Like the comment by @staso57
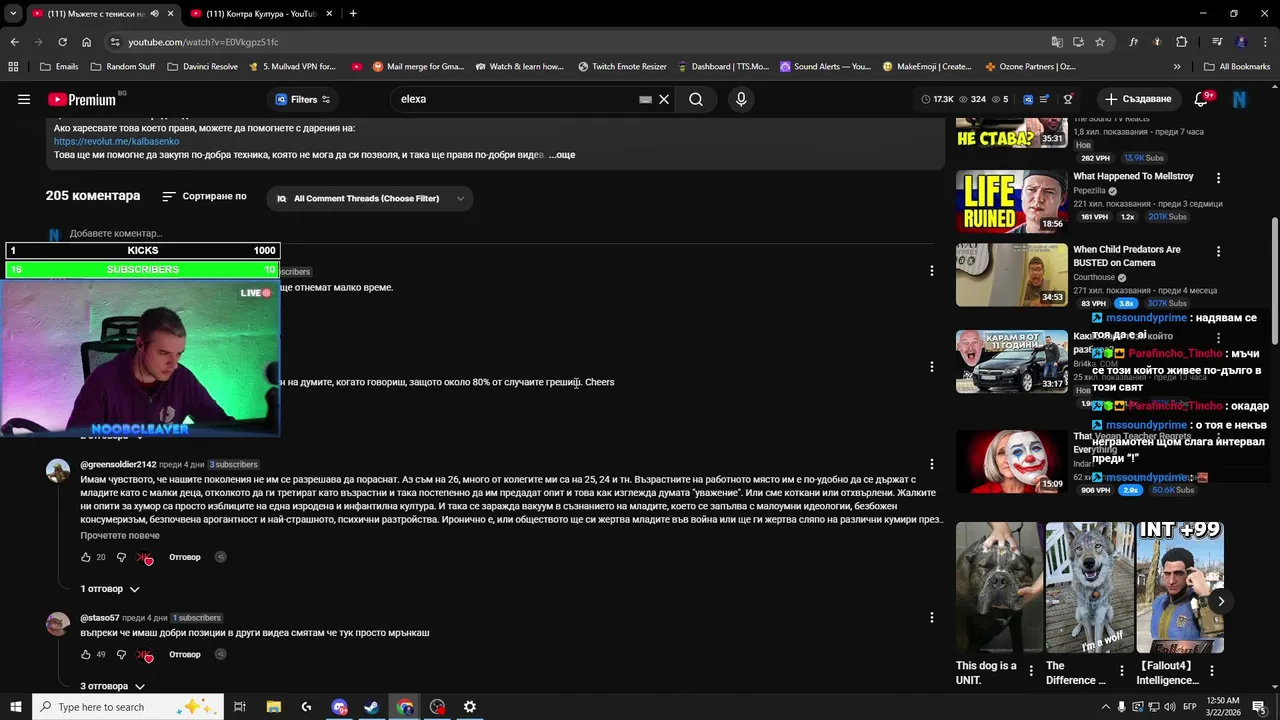1280x720 pixels. 86,655
